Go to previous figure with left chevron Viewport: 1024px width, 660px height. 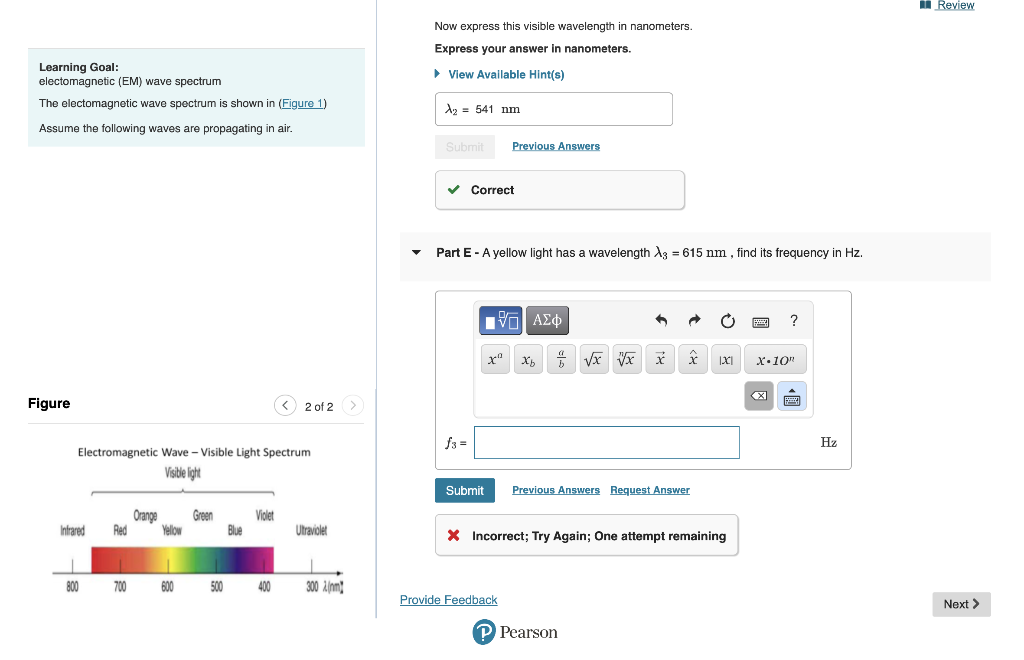click(285, 405)
